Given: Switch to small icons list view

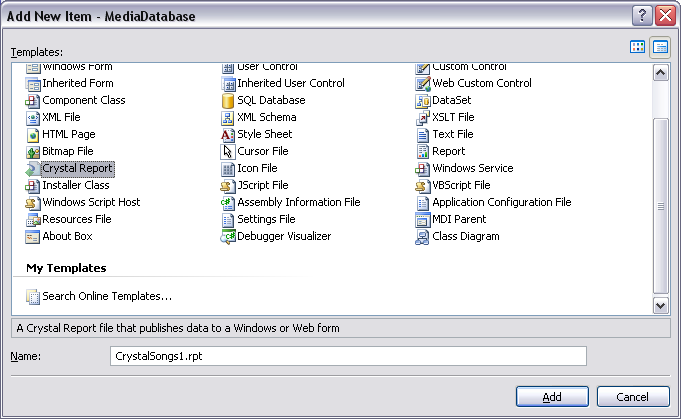Looking at the screenshot, I should coord(660,47).
